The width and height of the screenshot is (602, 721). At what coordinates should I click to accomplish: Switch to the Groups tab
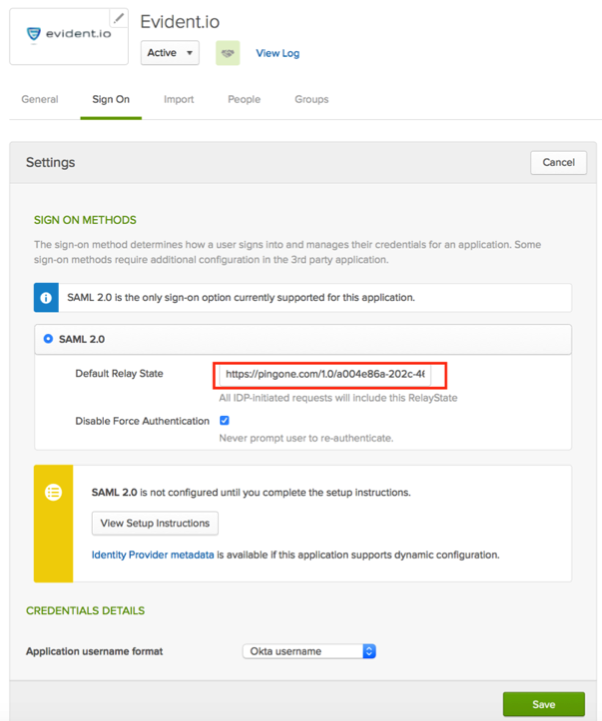click(311, 99)
